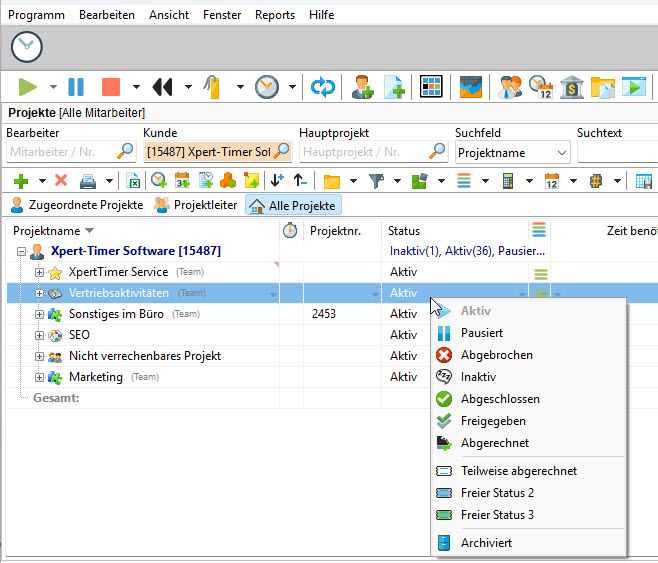
Task: Open the Suchfeld Projektname combo box
Action: (512, 153)
